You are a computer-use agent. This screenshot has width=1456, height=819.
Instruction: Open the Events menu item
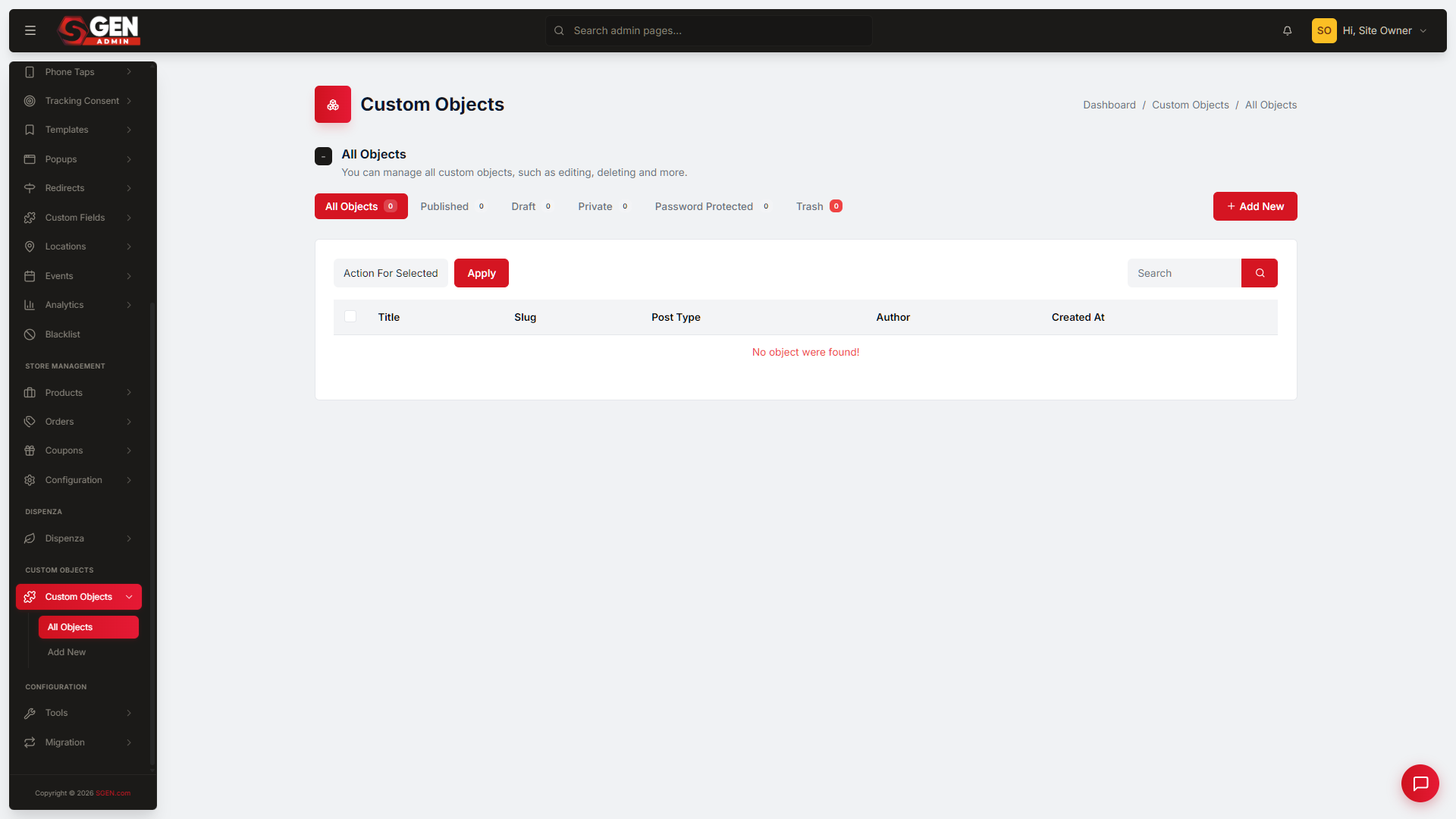tap(79, 276)
